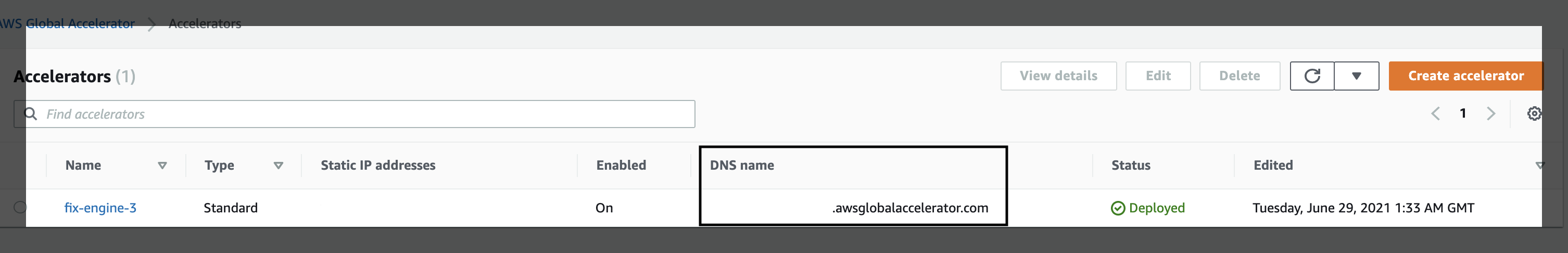Click Create accelerator button
The height and width of the screenshot is (253, 1568).
pyautogui.click(x=1466, y=76)
